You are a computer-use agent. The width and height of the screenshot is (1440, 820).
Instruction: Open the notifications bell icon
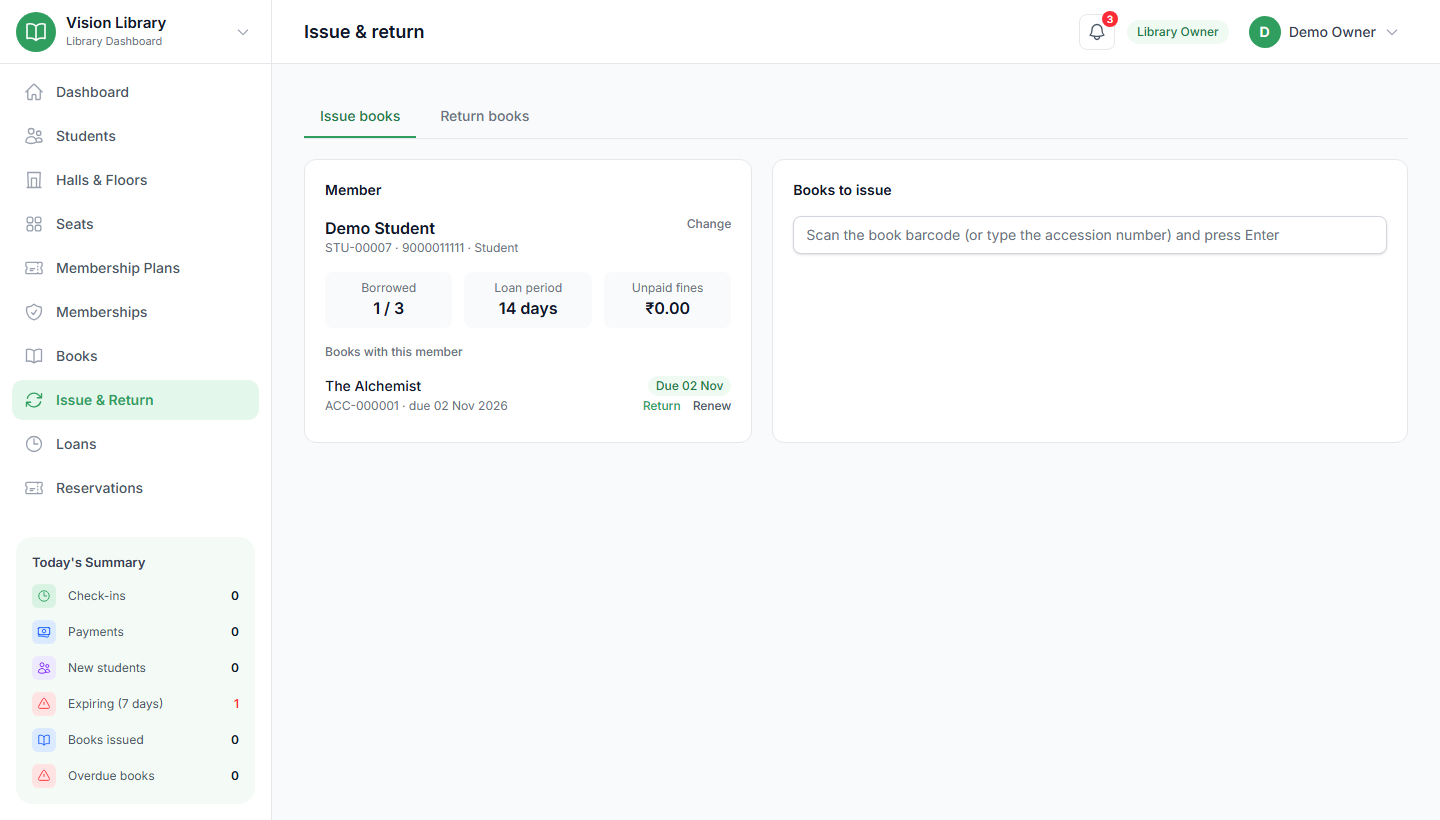1097,32
